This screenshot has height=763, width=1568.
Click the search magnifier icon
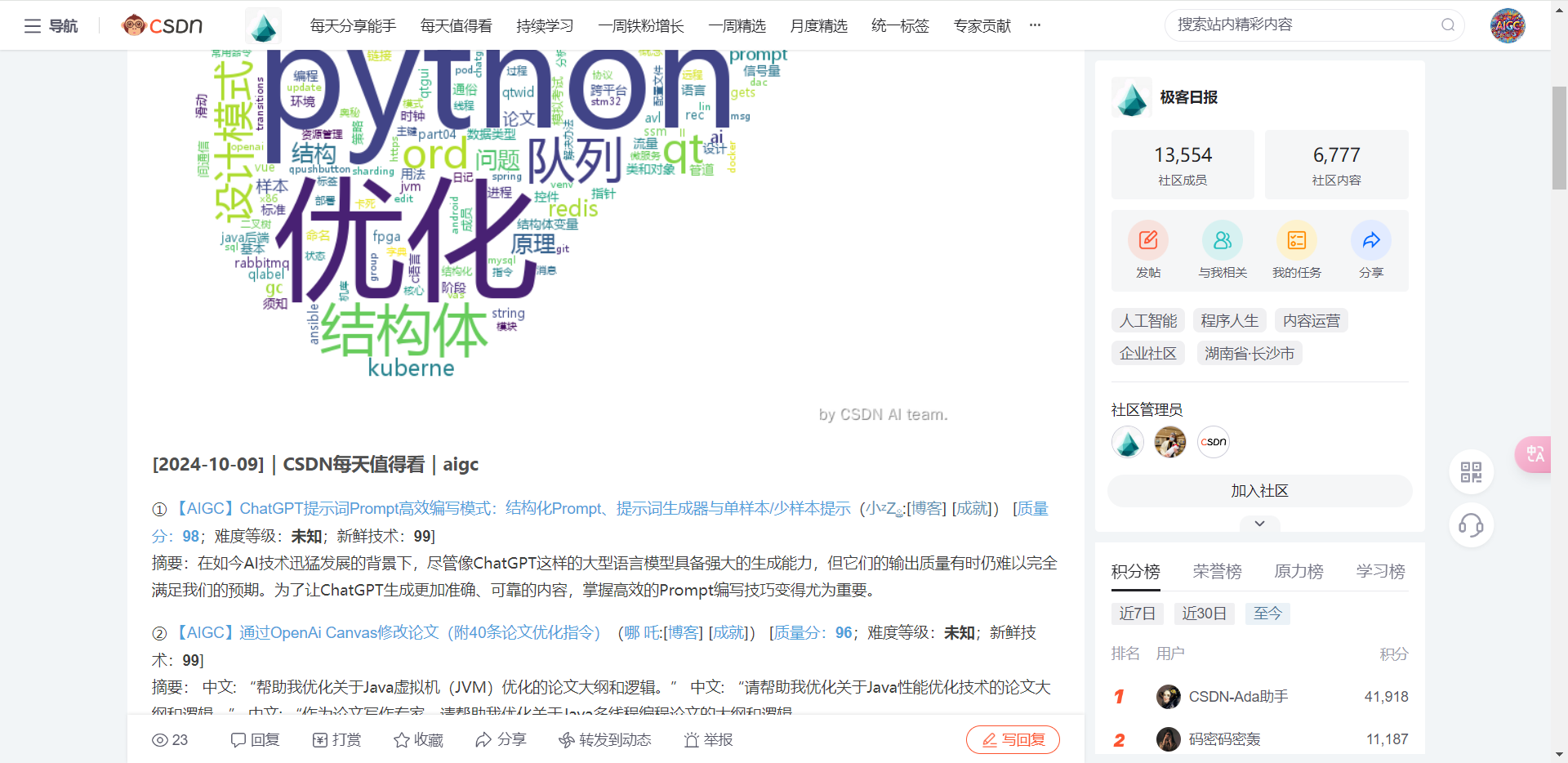coord(1448,25)
